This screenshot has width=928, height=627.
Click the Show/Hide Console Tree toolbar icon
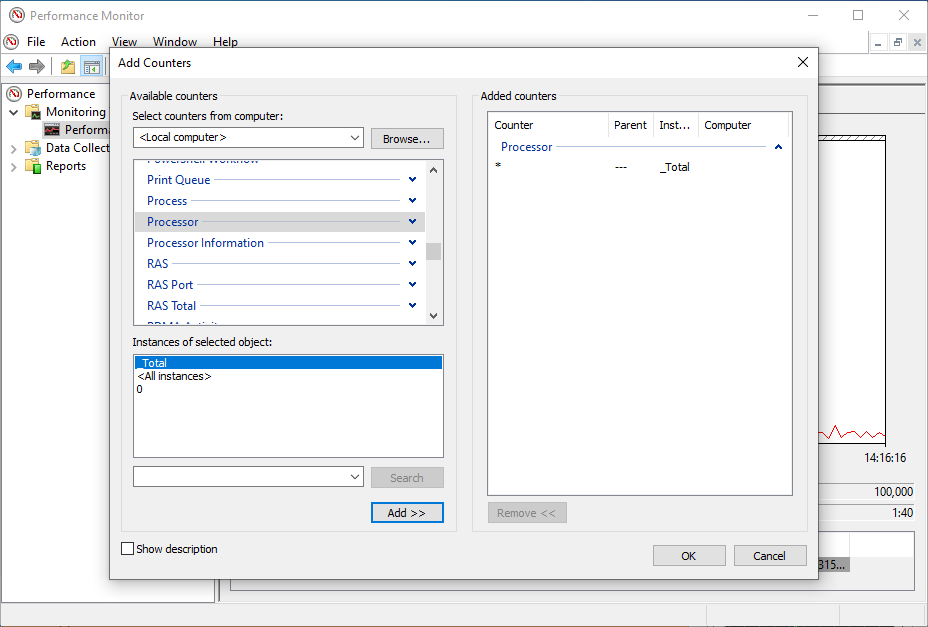pyautogui.click(x=91, y=67)
